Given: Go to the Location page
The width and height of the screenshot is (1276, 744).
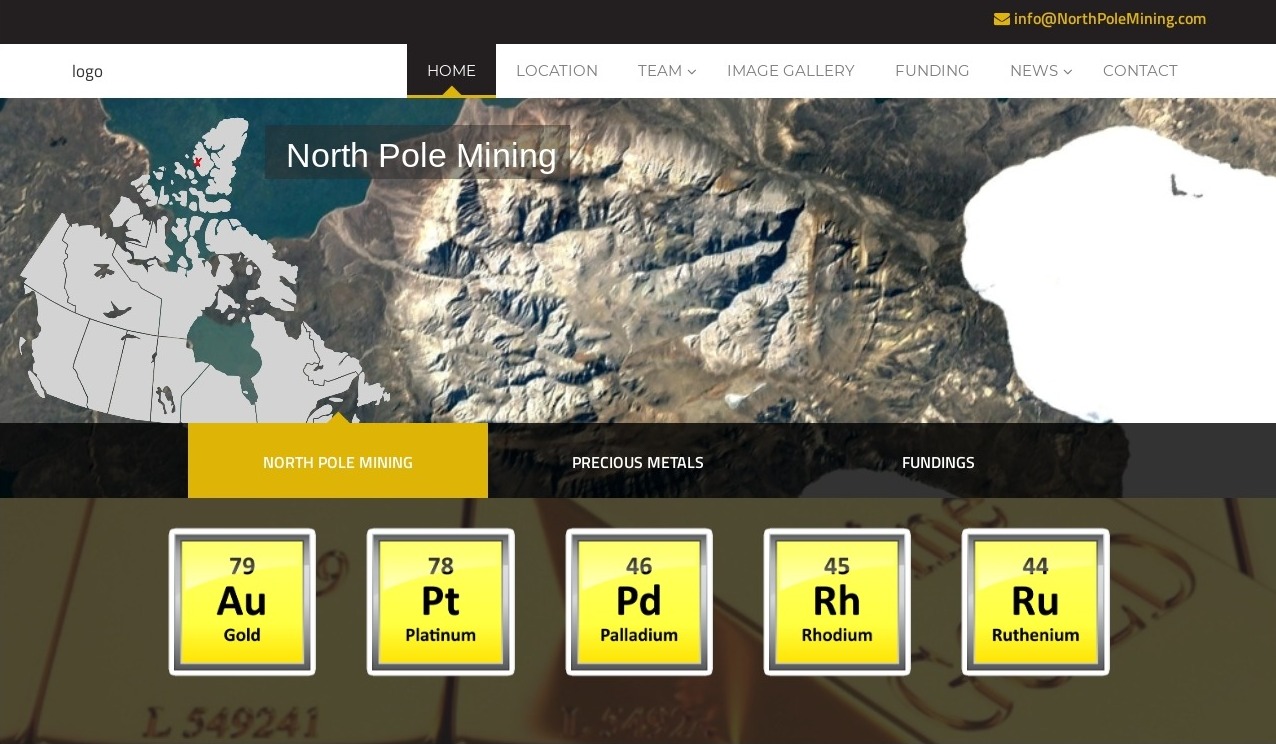Looking at the screenshot, I should point(557,71).
